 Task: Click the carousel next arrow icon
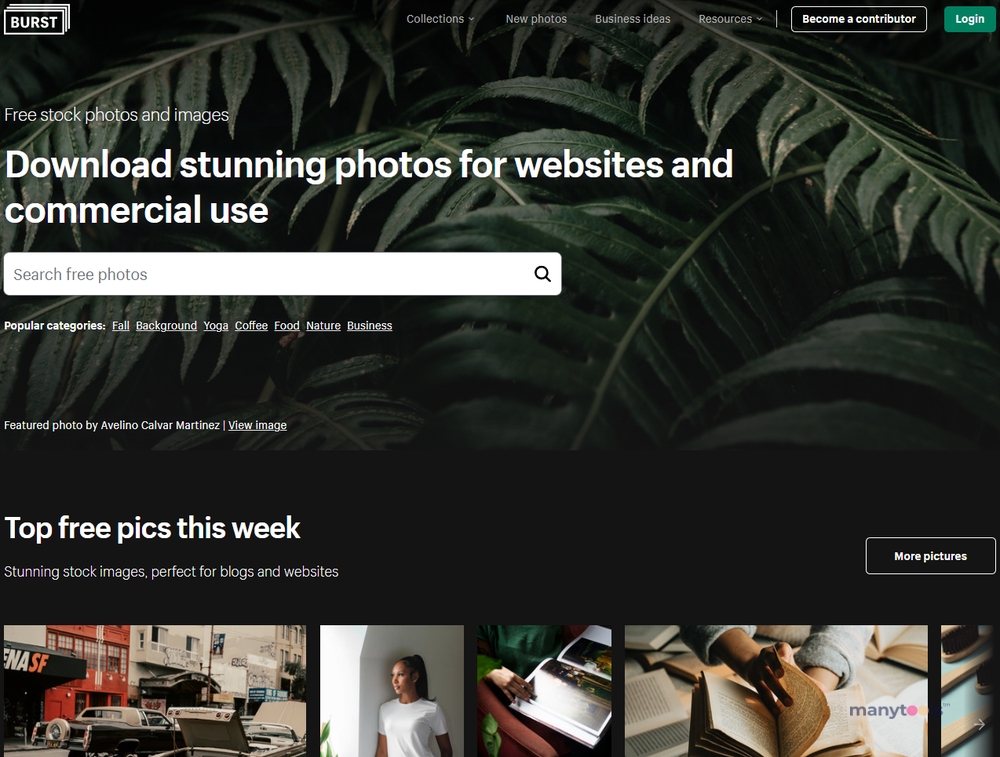pos(980,724)
